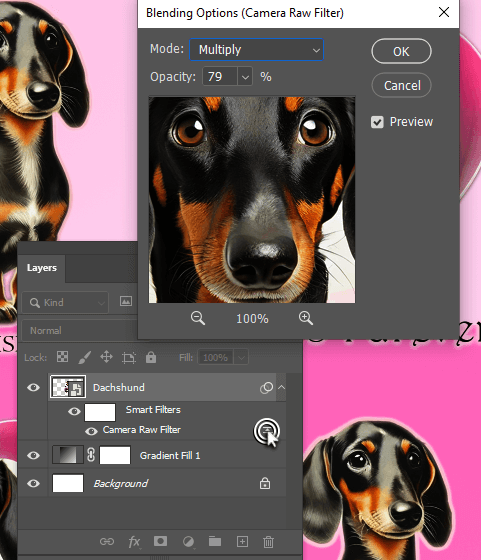
Task: Close the Blending Options dialog
Action: [444, 12]
